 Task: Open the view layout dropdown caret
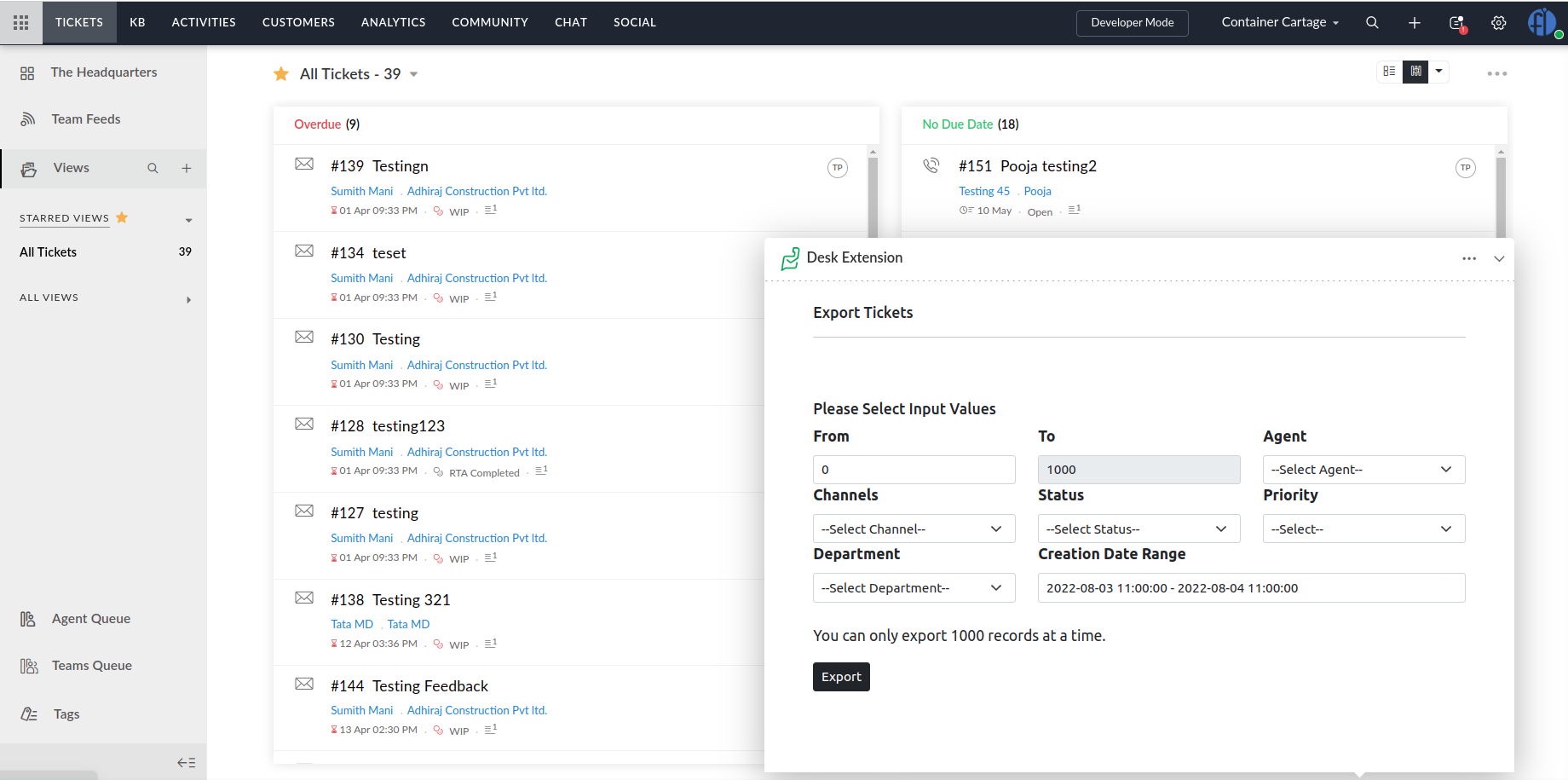pos(1438,72)
